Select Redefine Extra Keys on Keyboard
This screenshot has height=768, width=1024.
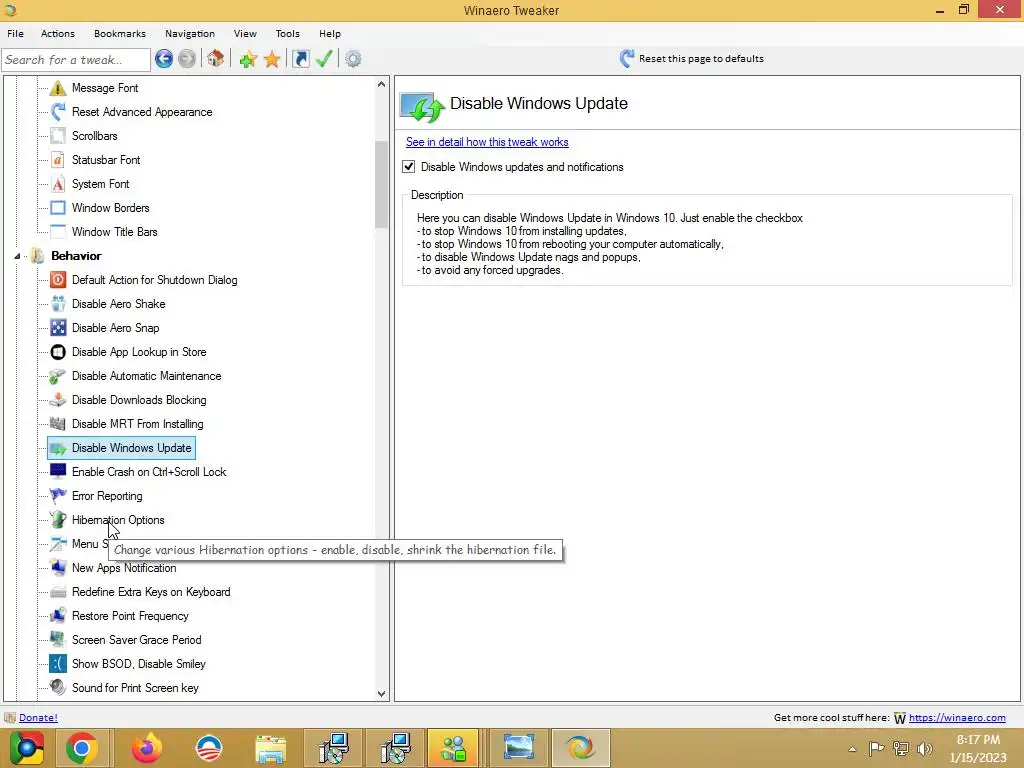click(x=151, y=592)
